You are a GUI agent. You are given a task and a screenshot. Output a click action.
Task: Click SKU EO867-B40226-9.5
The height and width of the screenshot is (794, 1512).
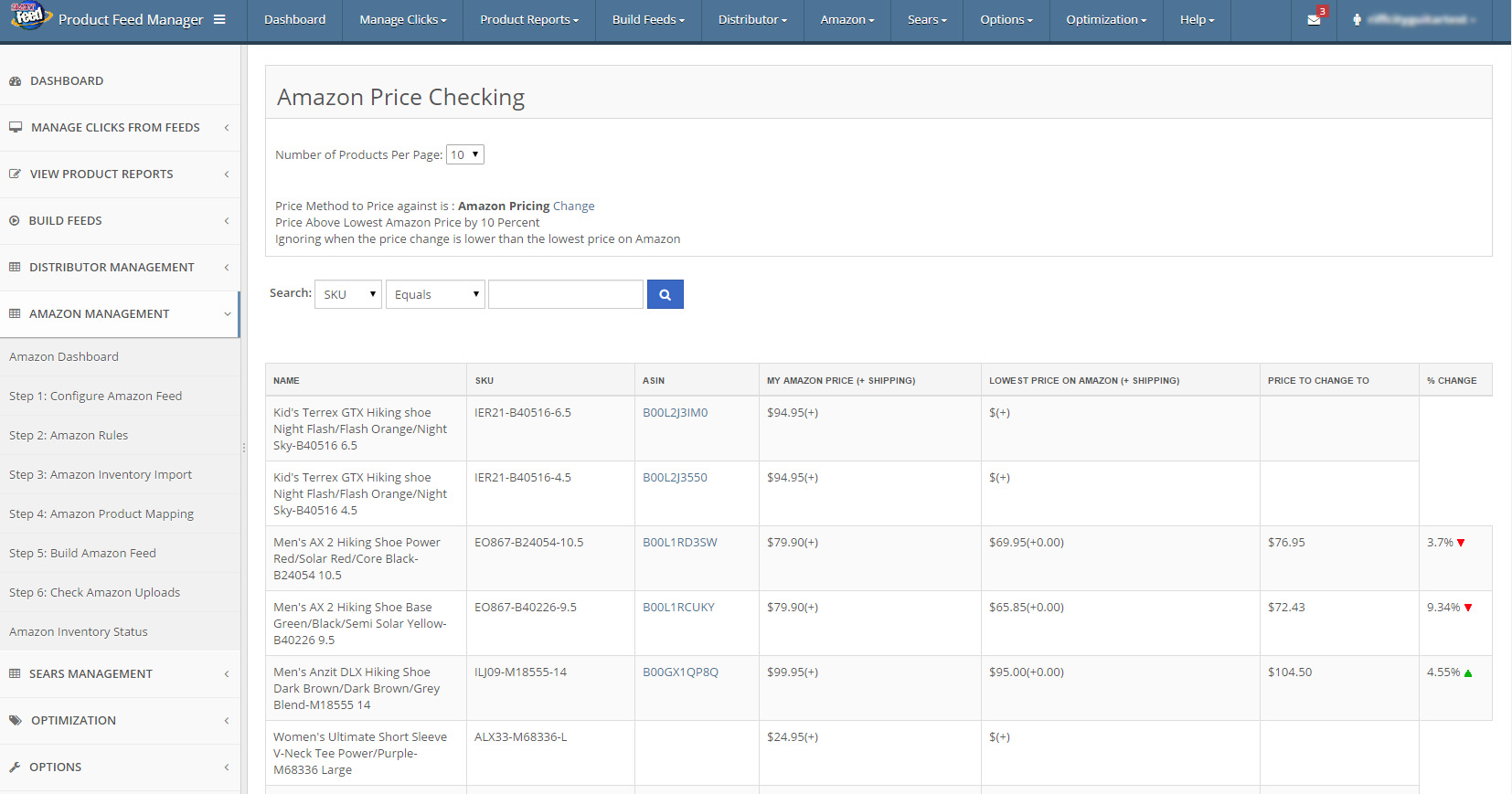(x=526, y=608)
